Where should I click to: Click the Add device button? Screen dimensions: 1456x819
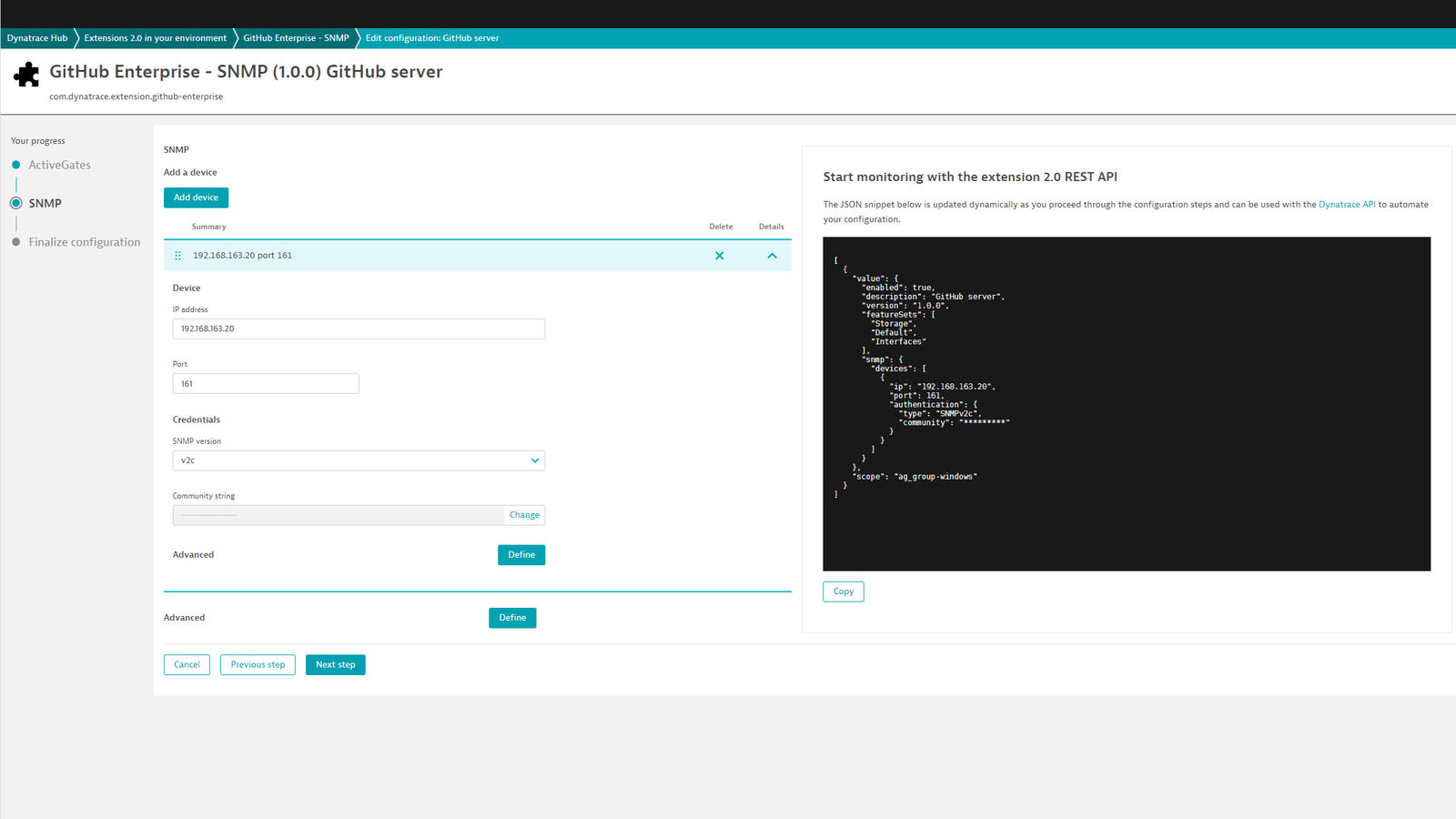196,197
